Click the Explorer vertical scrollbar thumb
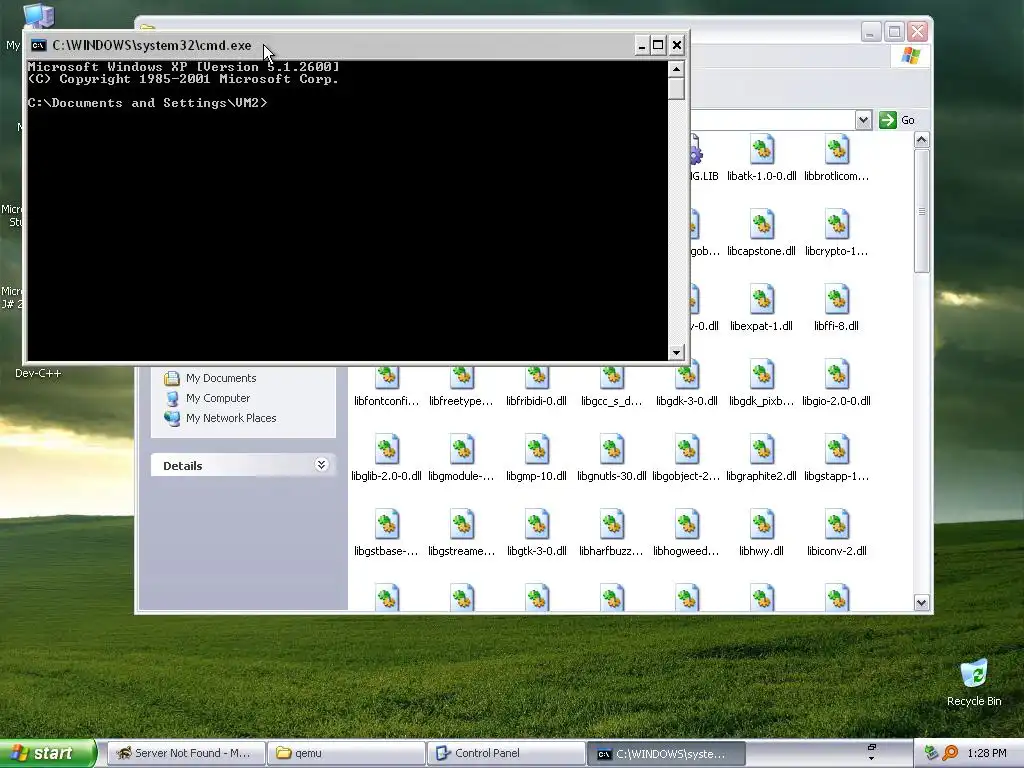 coord(921,211)
